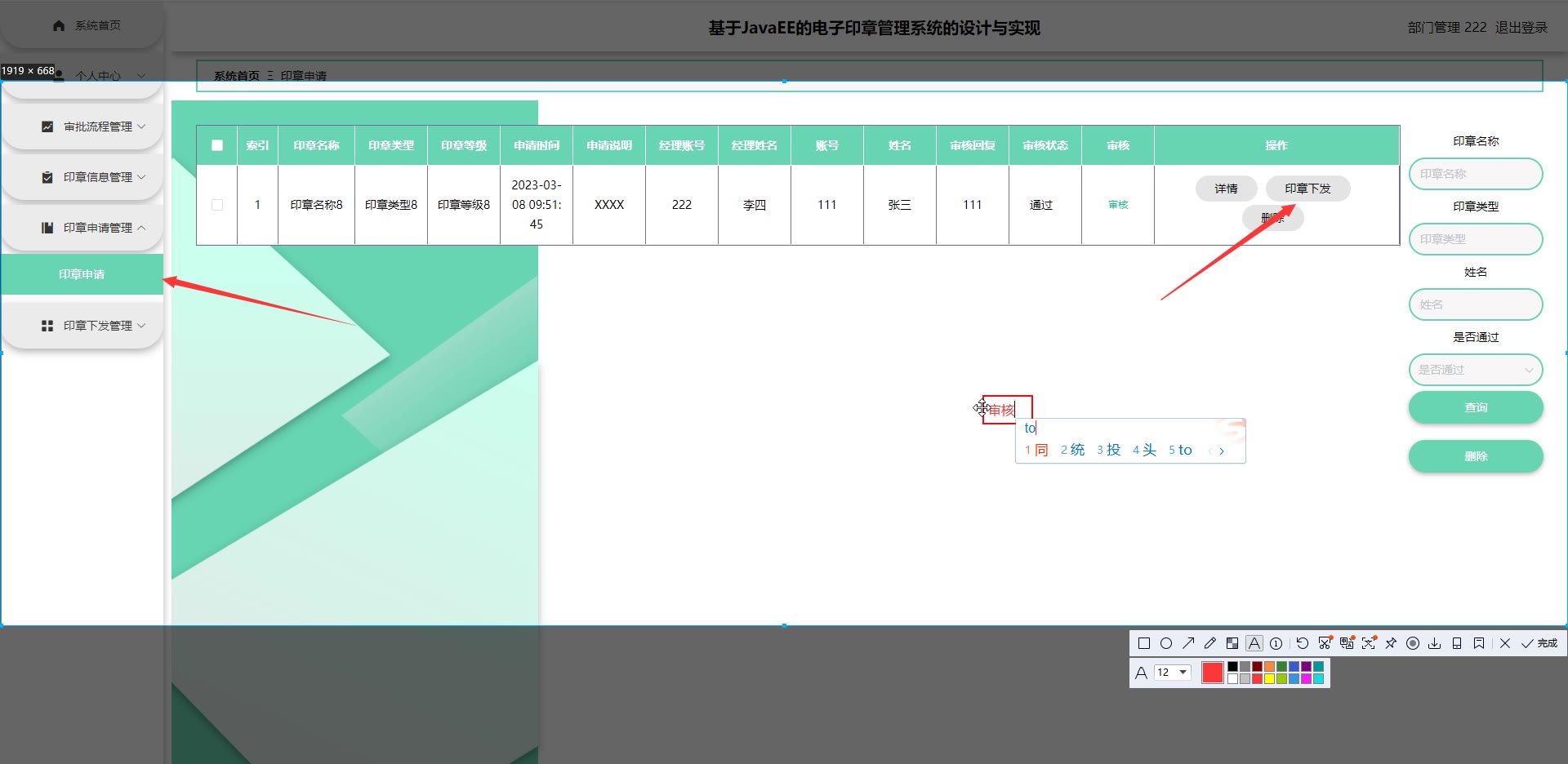Click the 姓名 search input field
The image size is (1568, 764).
pos(1476,304)
